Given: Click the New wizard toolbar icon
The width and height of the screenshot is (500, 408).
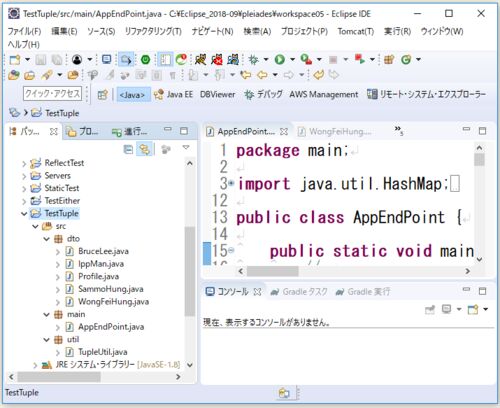Looking at the screenshot, I should point(15,60).
